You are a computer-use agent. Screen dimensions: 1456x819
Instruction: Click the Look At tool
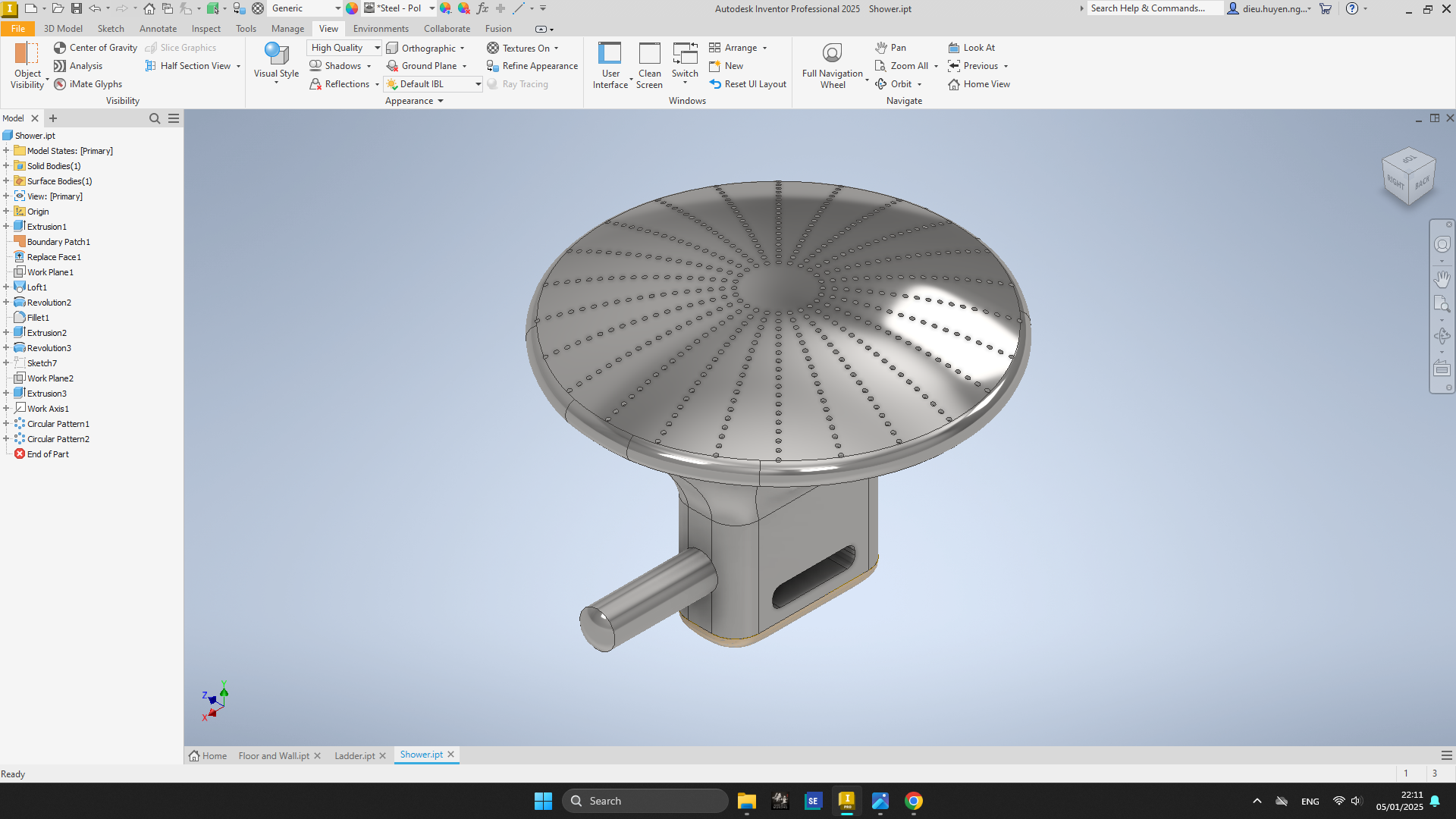point(971,48)
